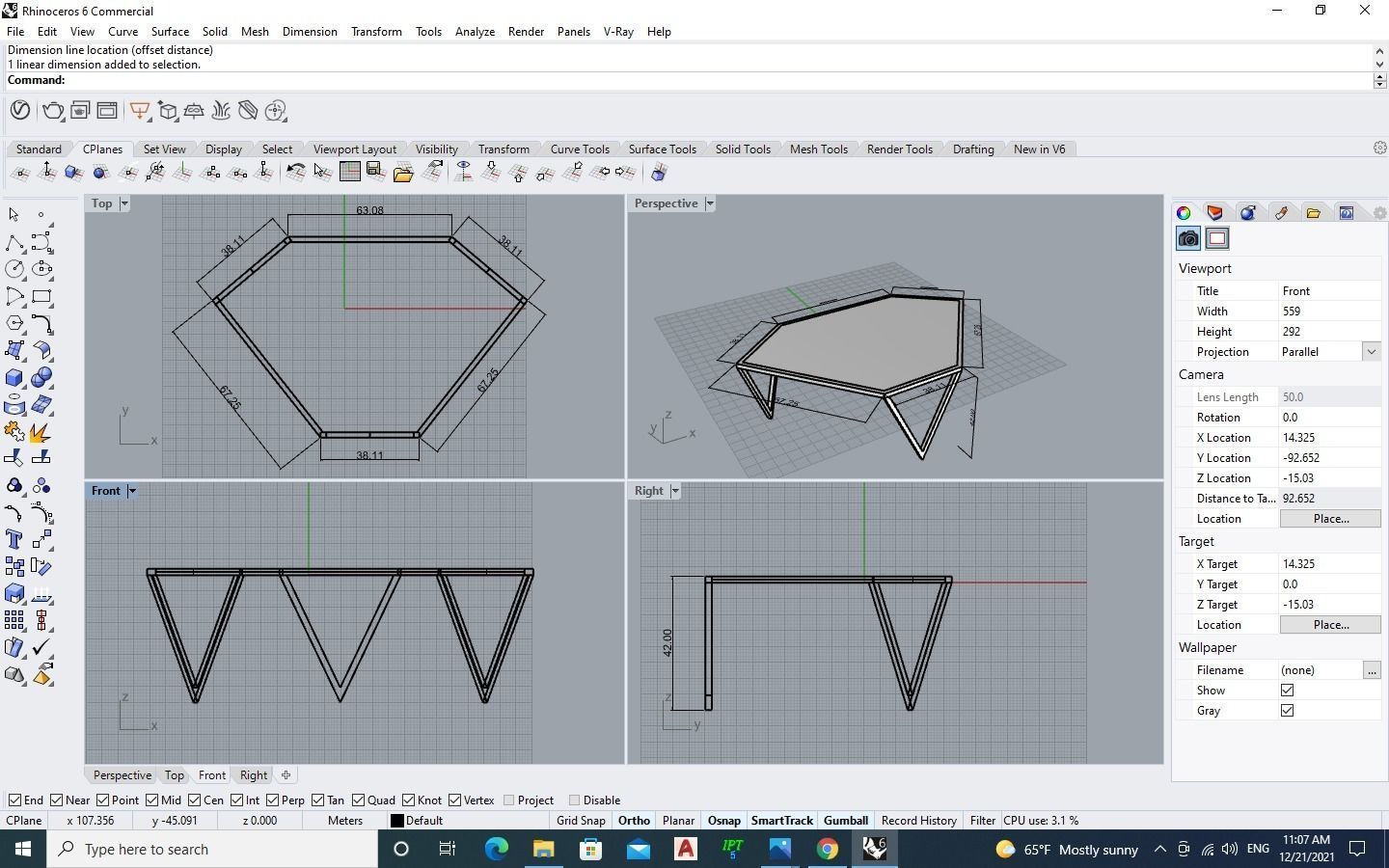Toggle the Near osnap checkbox

coord(57,800)
